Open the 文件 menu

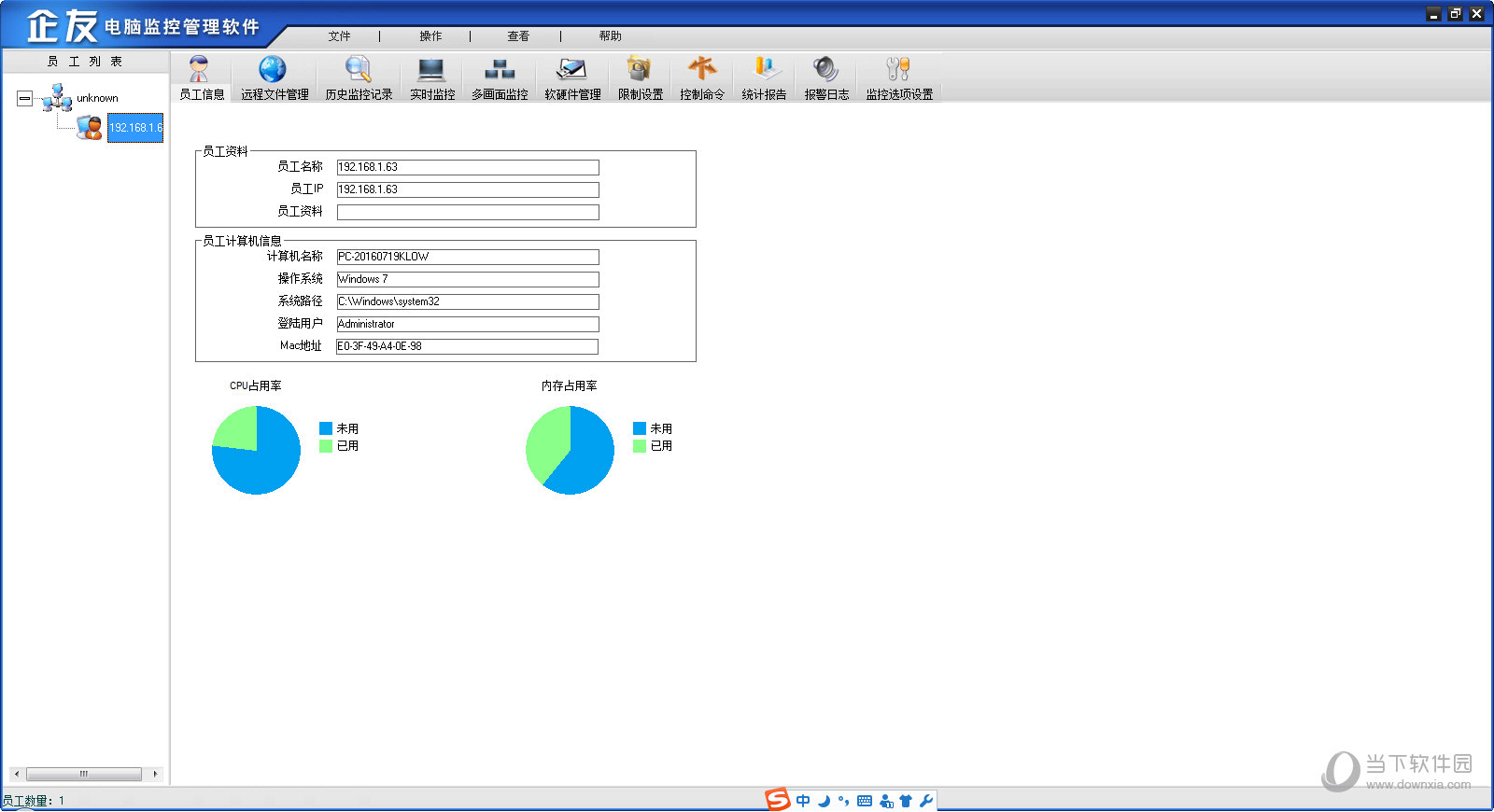coord(339,36)
